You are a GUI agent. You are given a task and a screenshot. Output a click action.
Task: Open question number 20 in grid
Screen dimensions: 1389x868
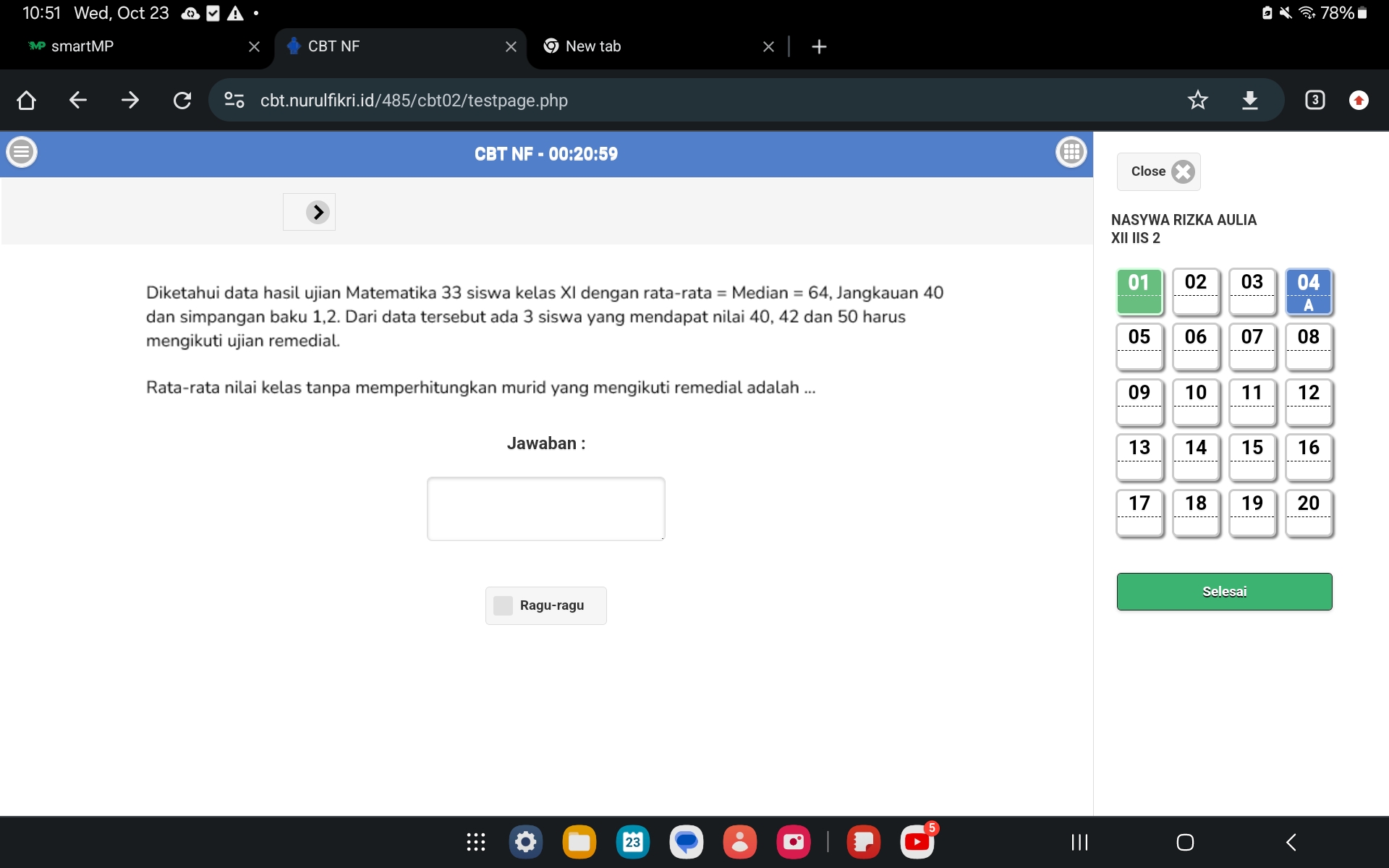pos(1307,503)
